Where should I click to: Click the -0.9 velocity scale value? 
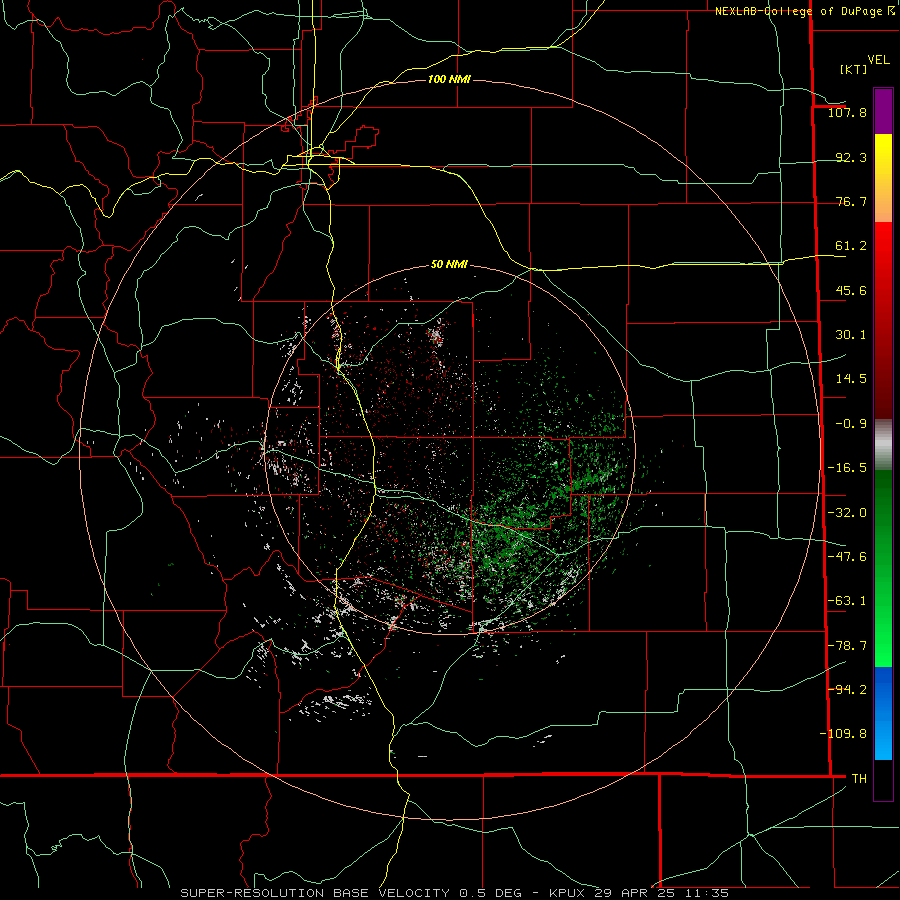pyautogui.click(x=851, y=424)
